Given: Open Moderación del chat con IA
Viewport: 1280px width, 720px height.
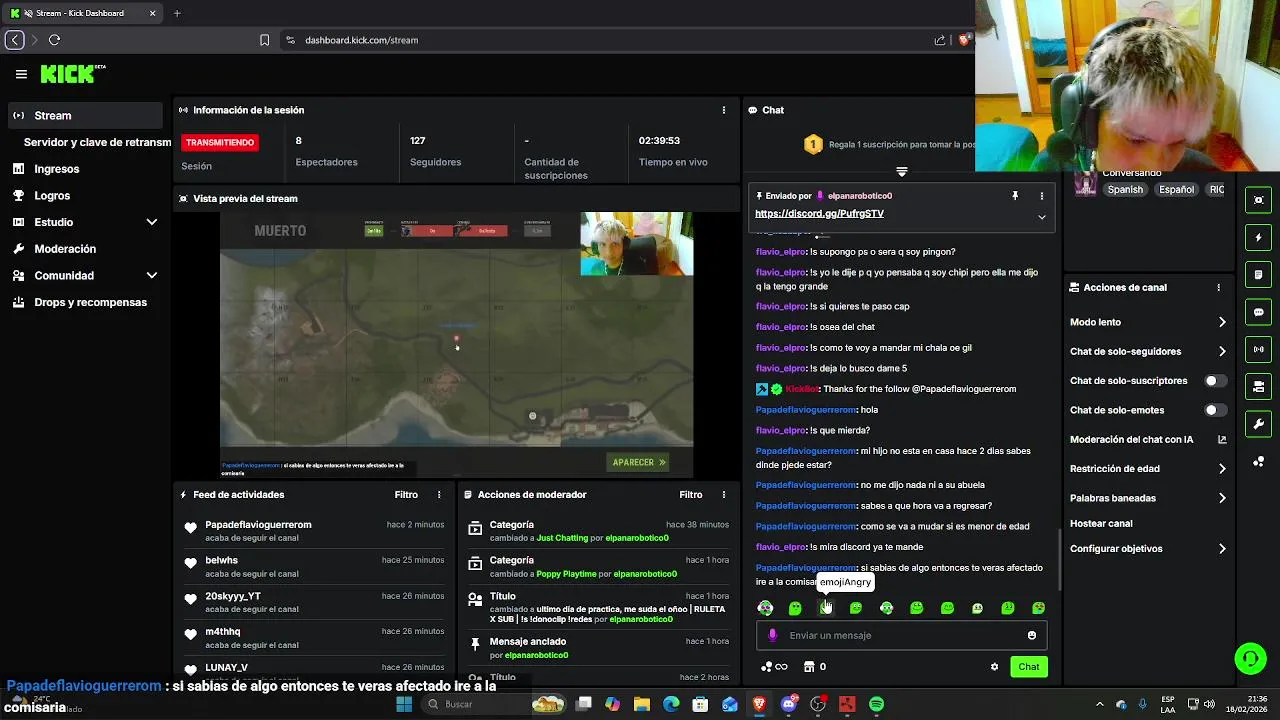Looking at the screenshot, I should [x=1147, y=439].
